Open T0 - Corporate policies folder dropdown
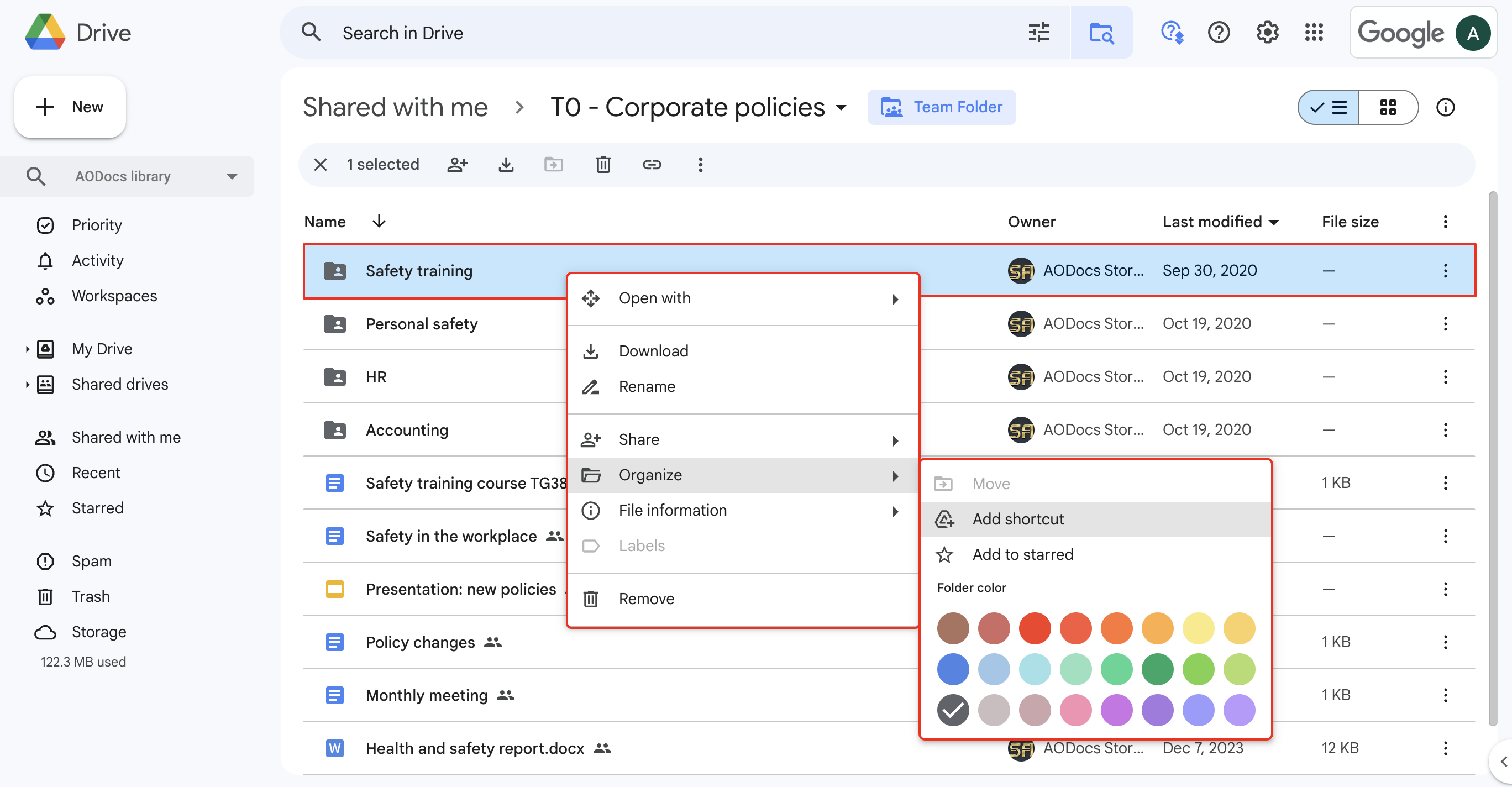 coord(841,107)
